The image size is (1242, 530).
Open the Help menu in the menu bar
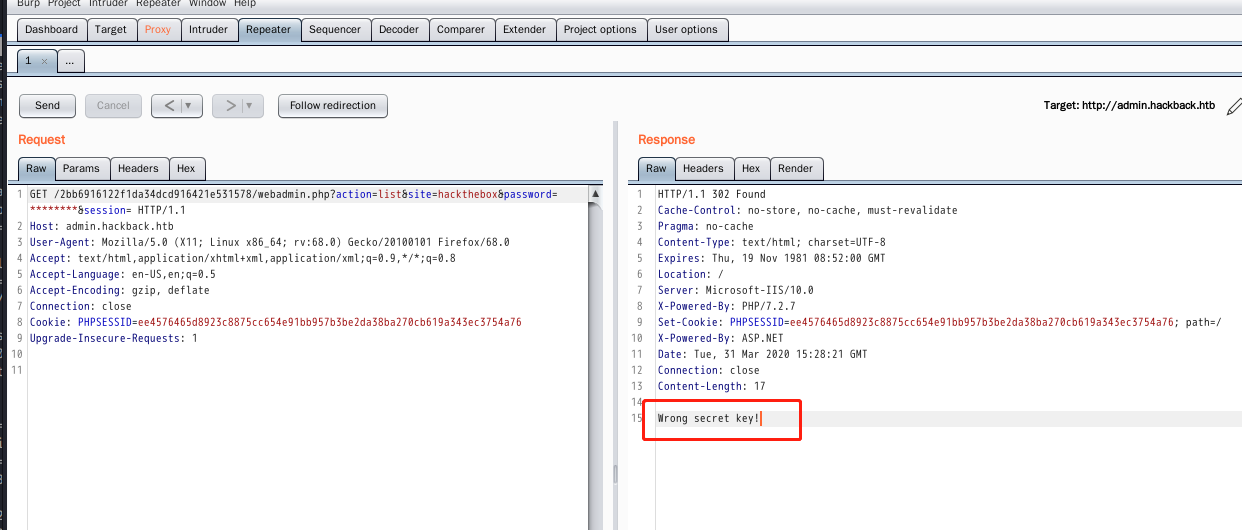coord(245,4)
